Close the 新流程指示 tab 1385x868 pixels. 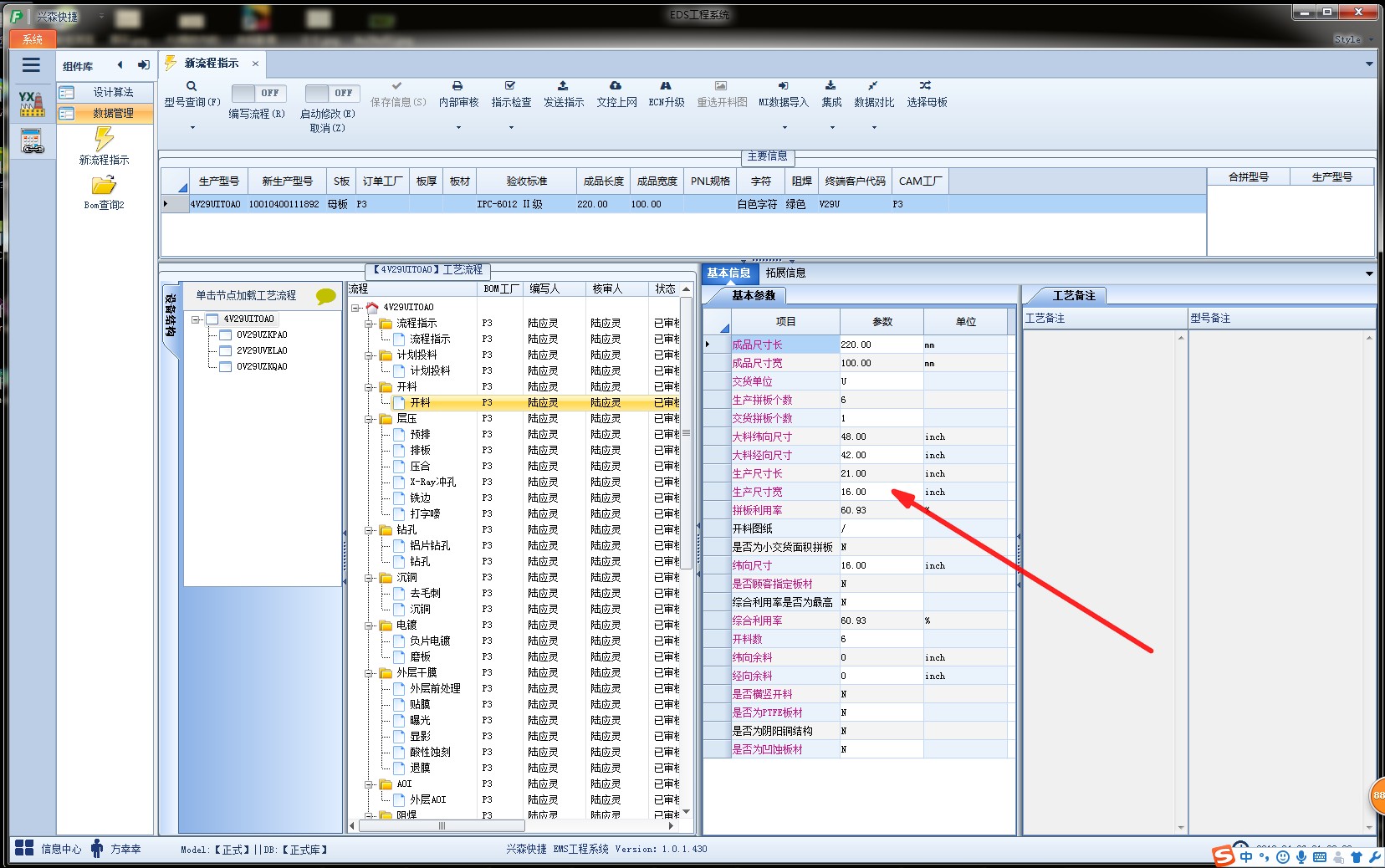255,64
